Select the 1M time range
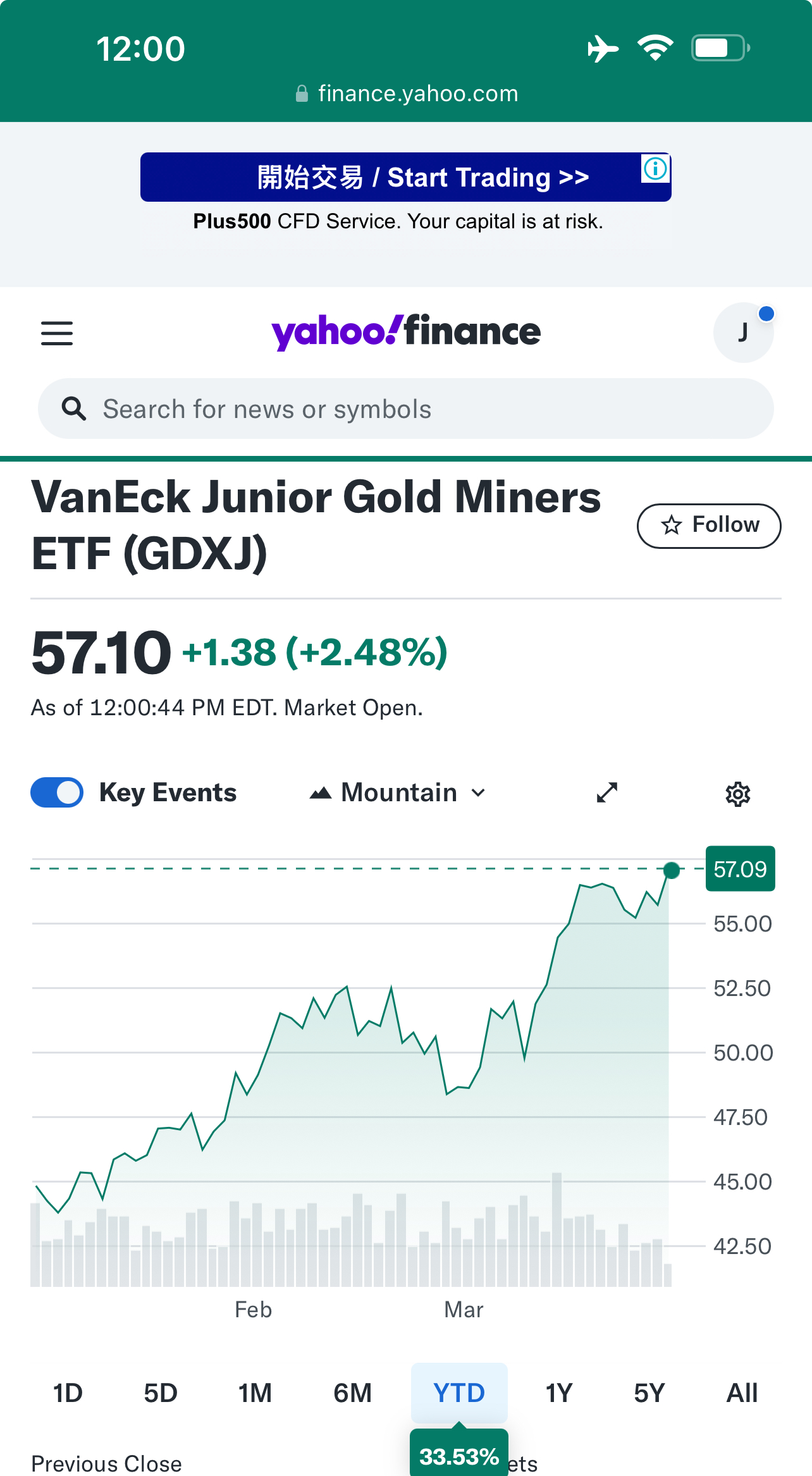The width and height of the screenshot is (812, 1476). (255, 1393)
